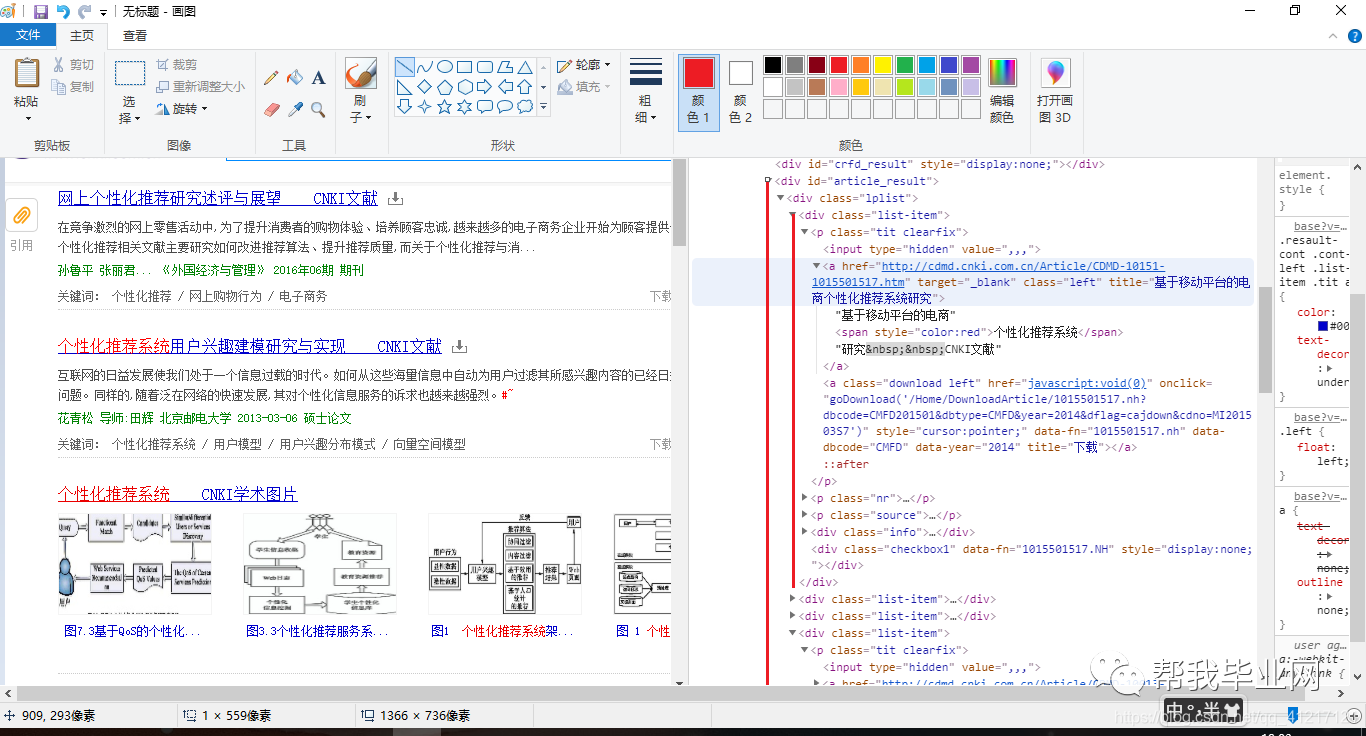This screenshot has width=1366, height=736.
Task: Select the Curve shape
Action: 425,67
